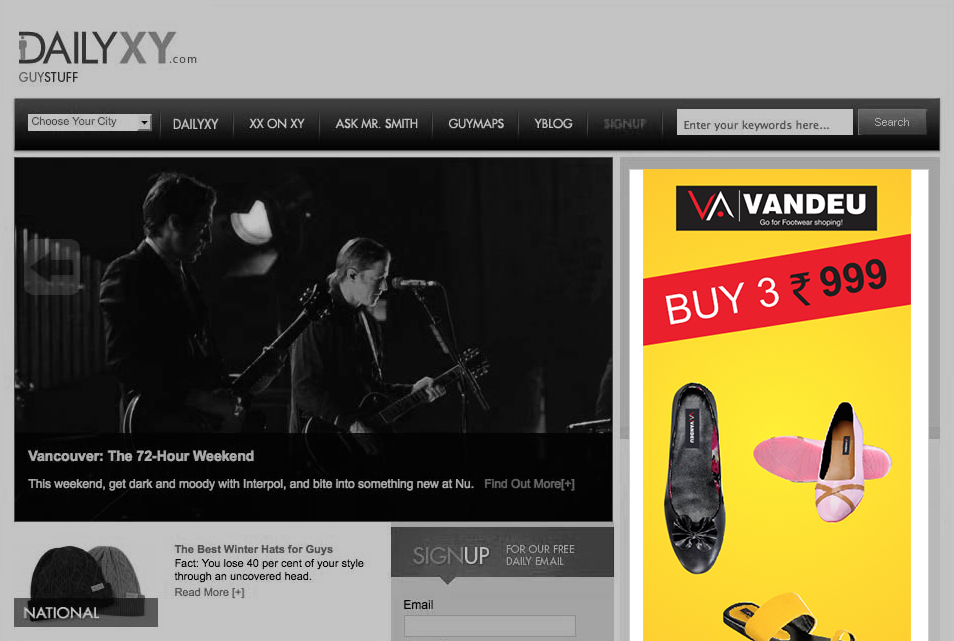Click the Email input field in signup
This screenshot has height=641, width=954.
coord(490,626)
